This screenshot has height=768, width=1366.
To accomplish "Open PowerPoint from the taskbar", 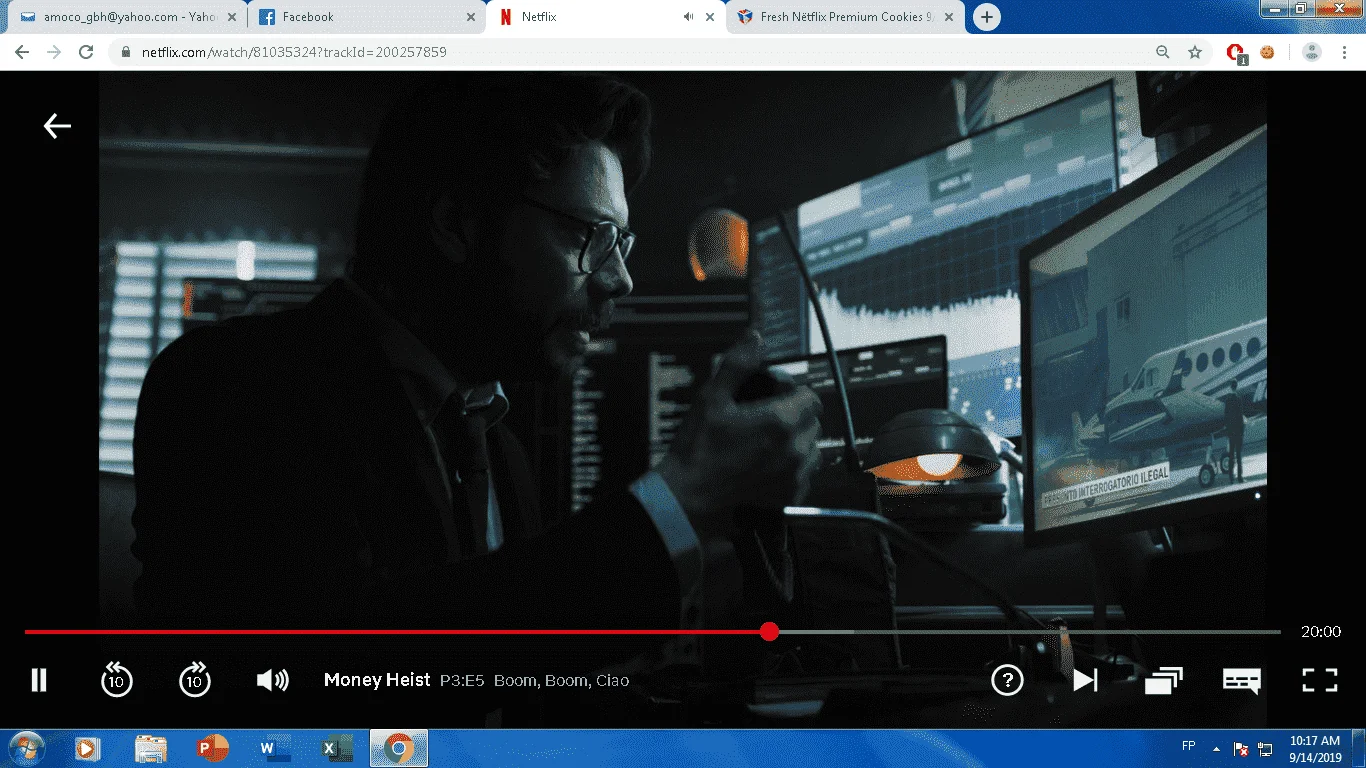I will pyautogui.click(x=213, y=748).
